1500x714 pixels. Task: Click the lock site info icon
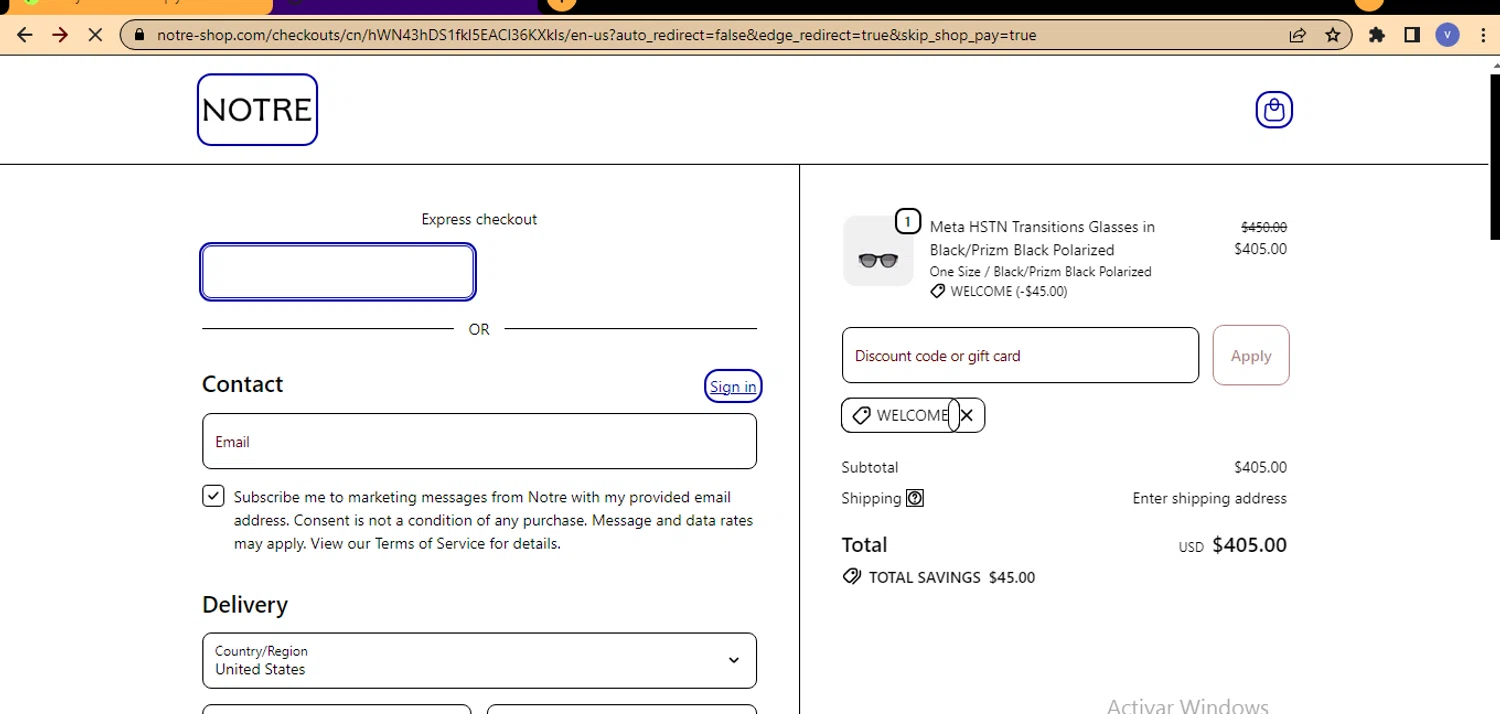(x=139, y=35)
